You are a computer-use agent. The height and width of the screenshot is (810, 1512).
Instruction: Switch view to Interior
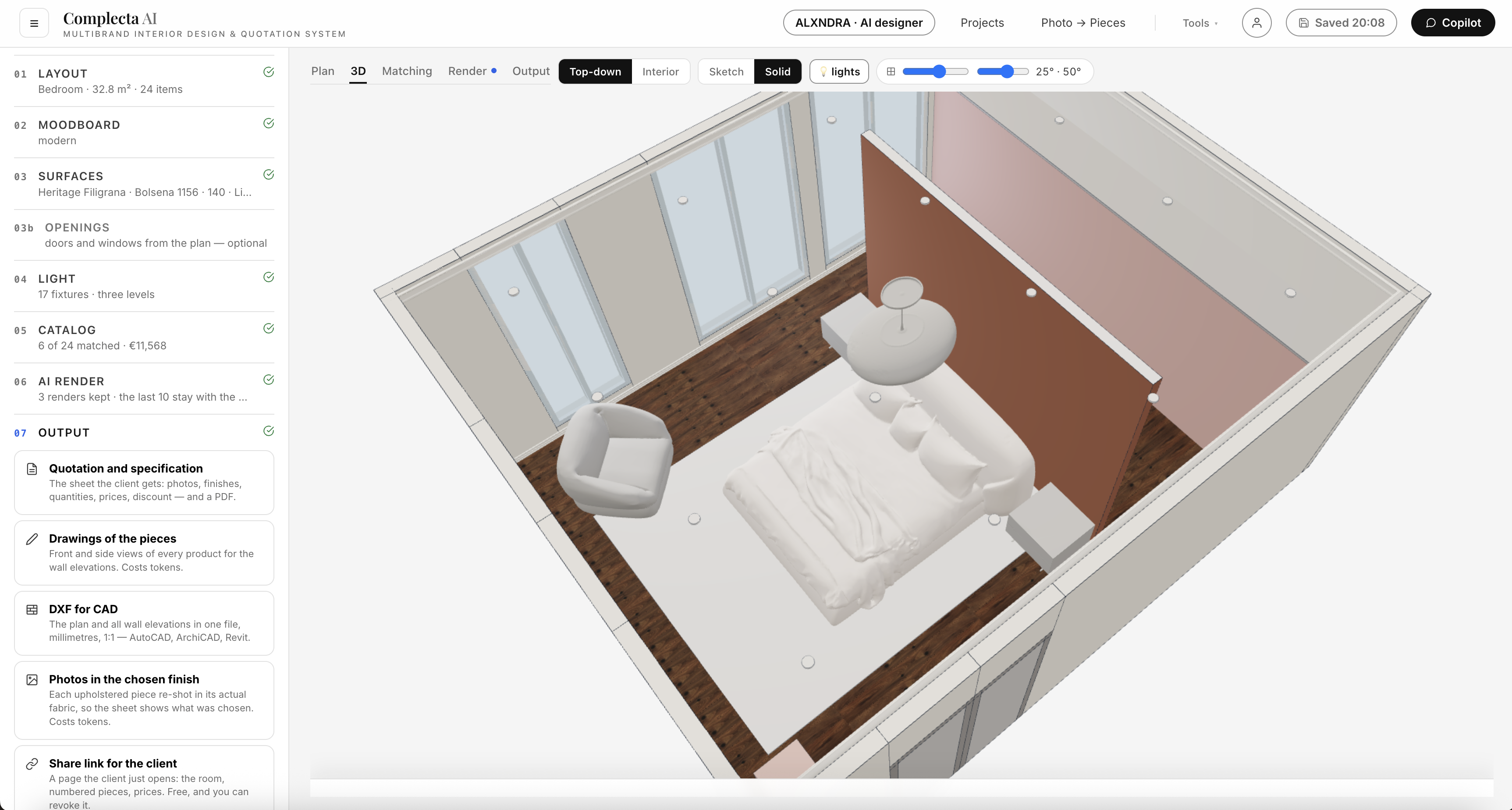660,71
